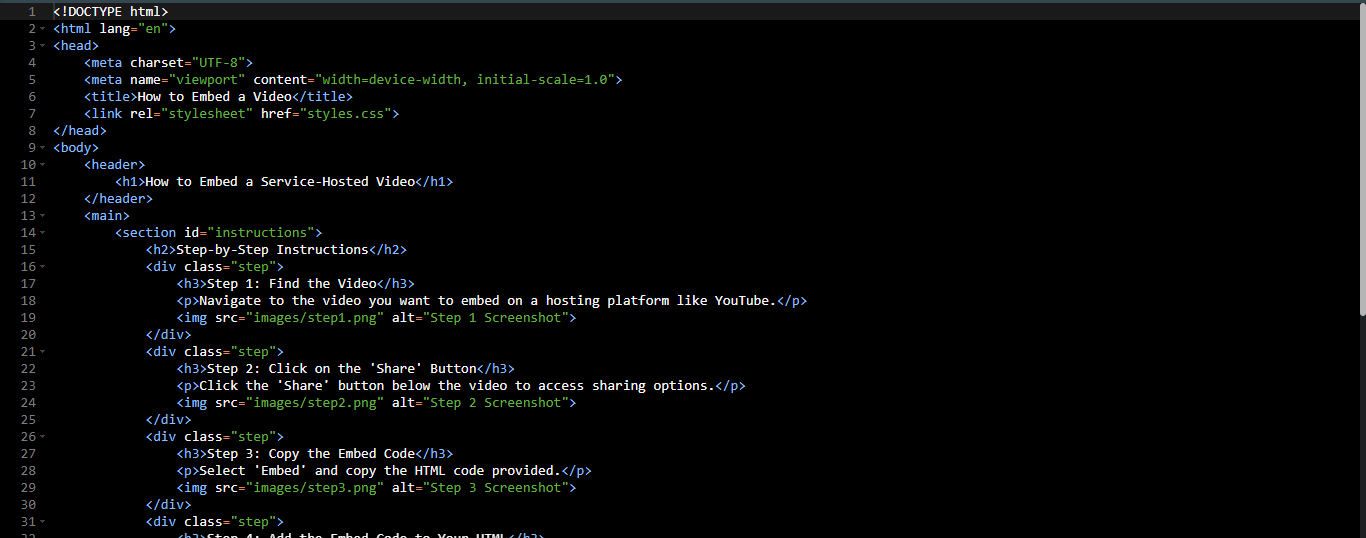Click the paragraph 'Navigate to the video you want to embed'
The height and width of the screenshot is (538, 1366).
pos(488,301)
